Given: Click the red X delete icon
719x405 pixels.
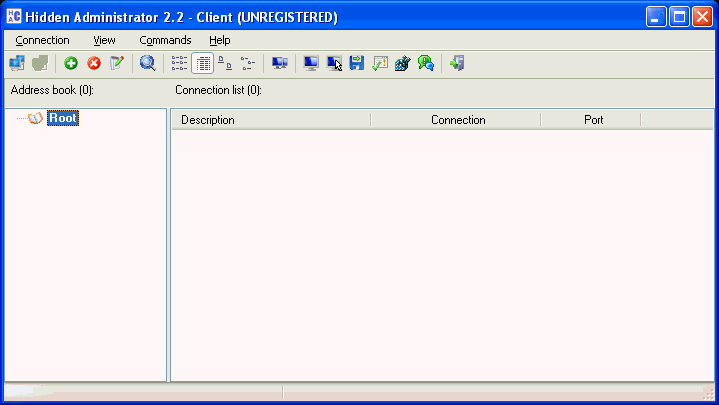Looking at the screenshot, I should [x=94, y=63].
